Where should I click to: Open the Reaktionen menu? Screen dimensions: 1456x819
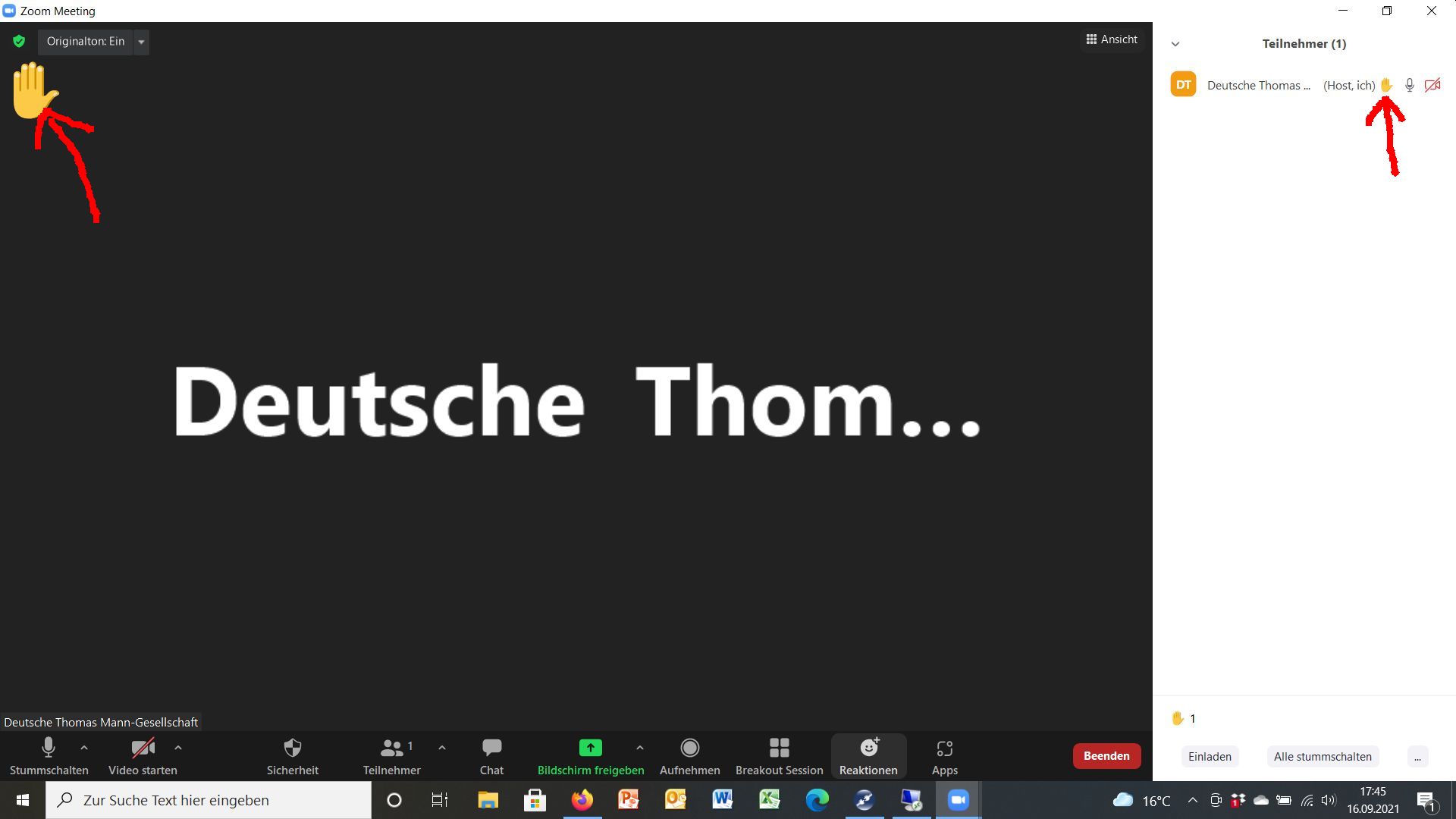coord(868,756)
